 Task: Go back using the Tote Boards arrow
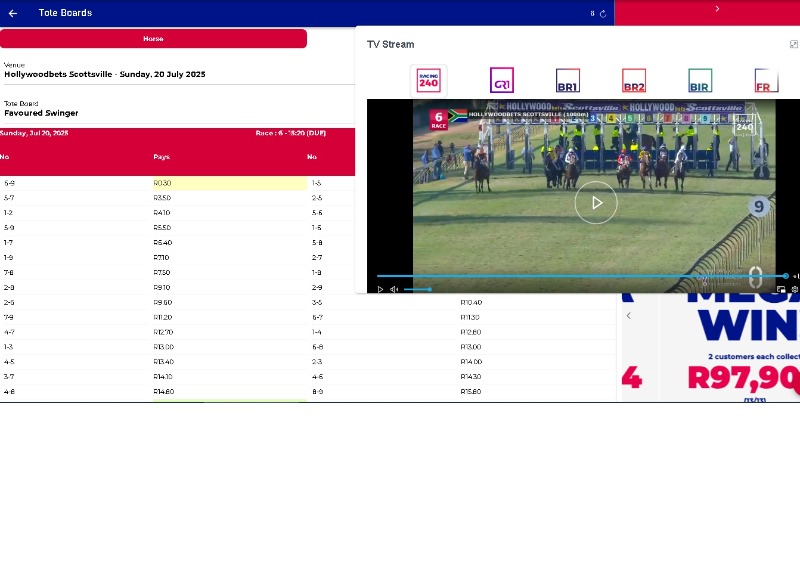tap(13, 13)
